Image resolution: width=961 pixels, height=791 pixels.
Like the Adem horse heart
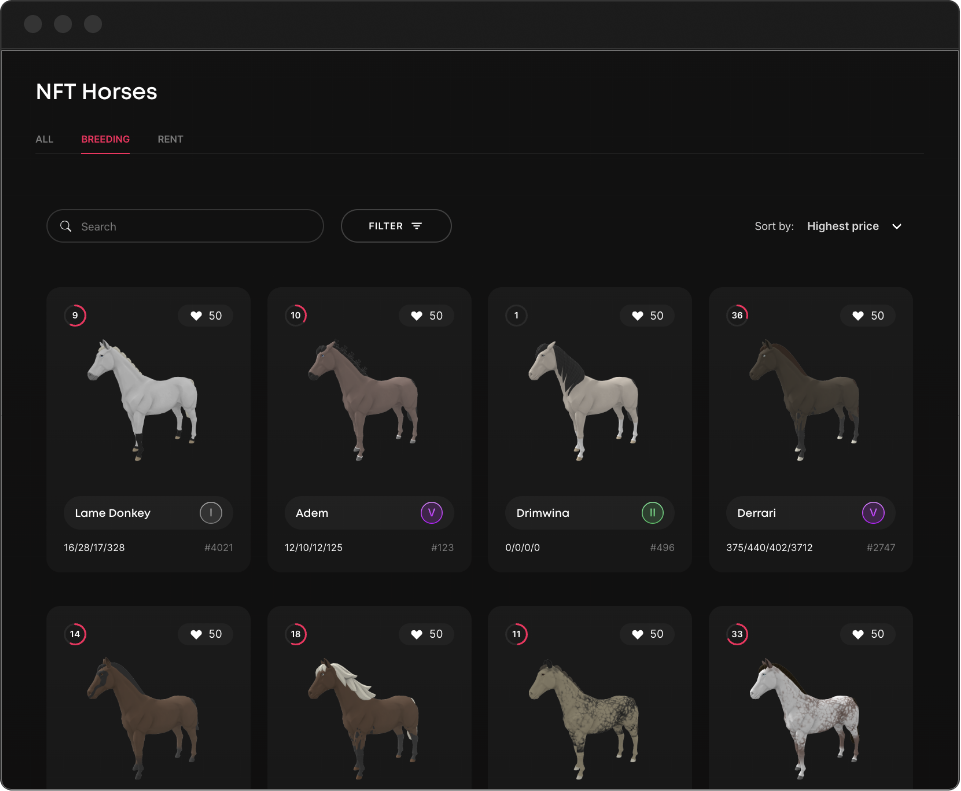click(x=417, y=316)
